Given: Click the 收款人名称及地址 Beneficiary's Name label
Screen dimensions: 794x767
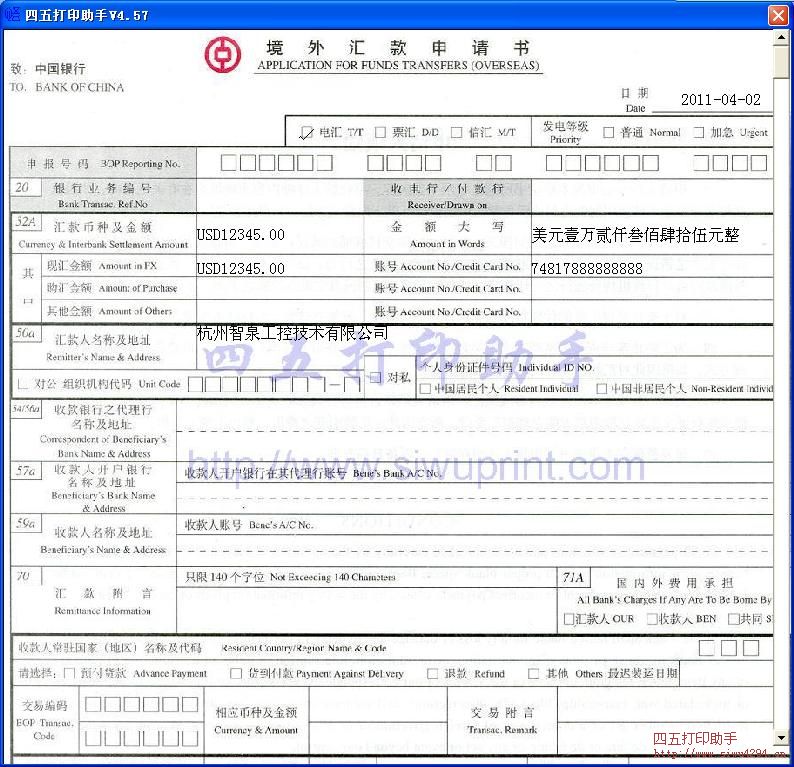Looking at the screenshot, I should click(x=103, y=540).
